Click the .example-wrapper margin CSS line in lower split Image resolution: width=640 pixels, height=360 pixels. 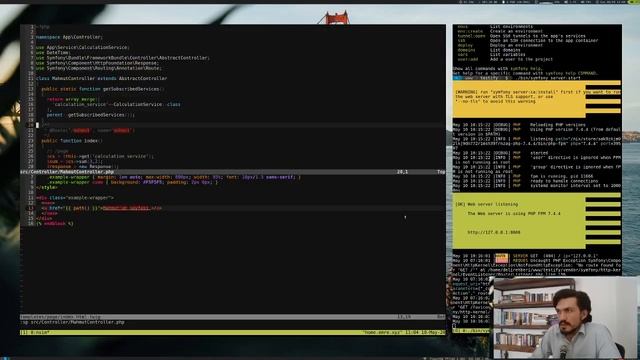[x=174, y=177]
